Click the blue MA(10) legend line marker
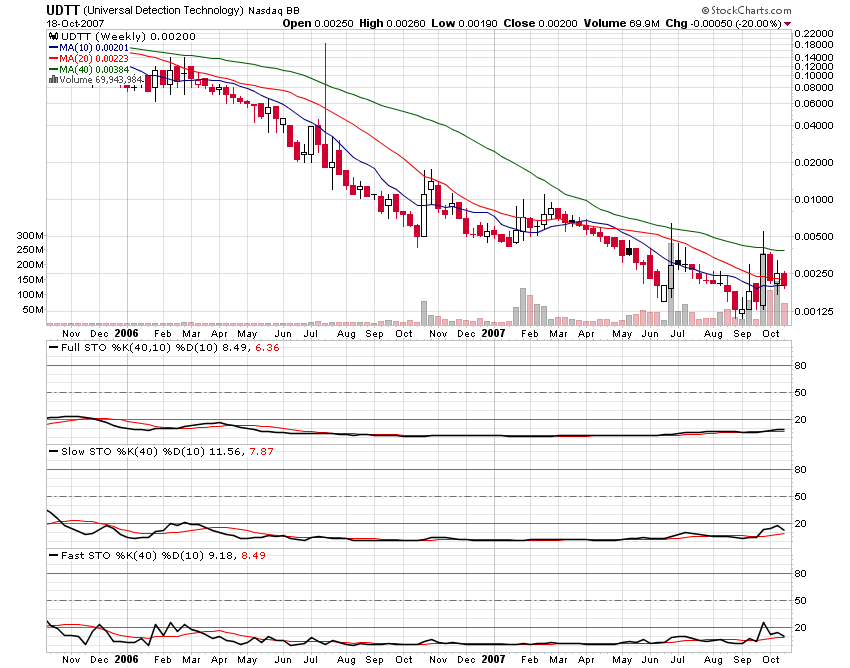 pos(54,47)
